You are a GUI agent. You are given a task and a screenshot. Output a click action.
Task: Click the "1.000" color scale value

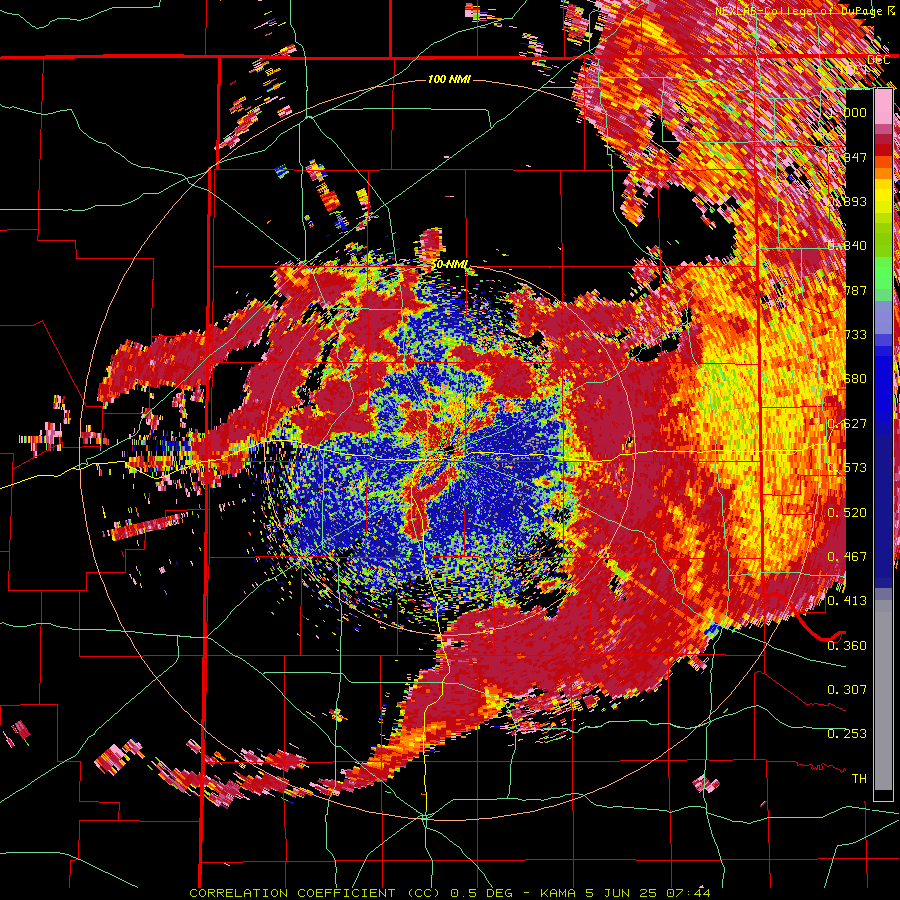(x=847, y=112)
